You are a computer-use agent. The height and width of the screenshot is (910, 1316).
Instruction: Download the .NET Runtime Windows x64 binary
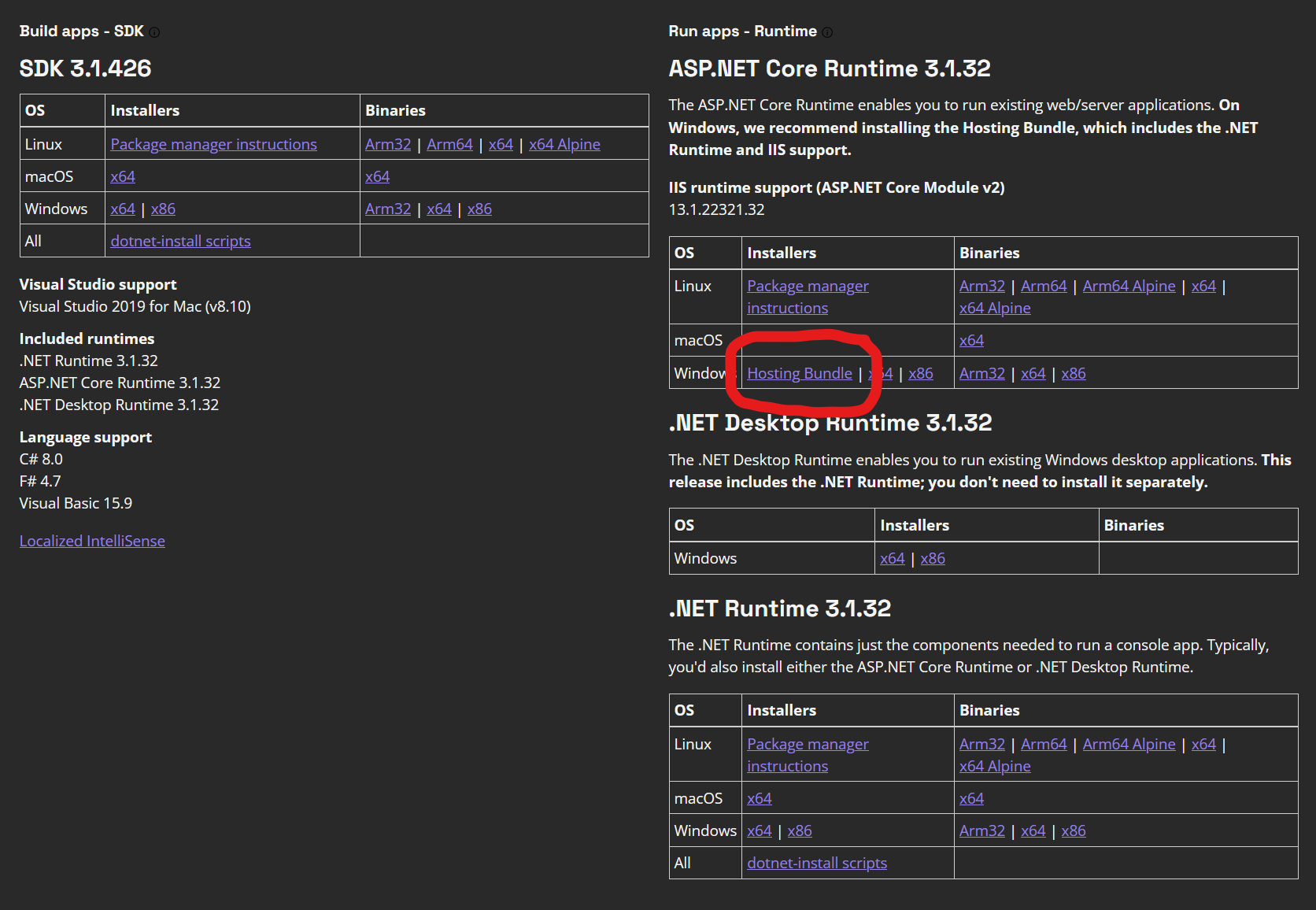pyautogui.click(x=1033, y=831)
